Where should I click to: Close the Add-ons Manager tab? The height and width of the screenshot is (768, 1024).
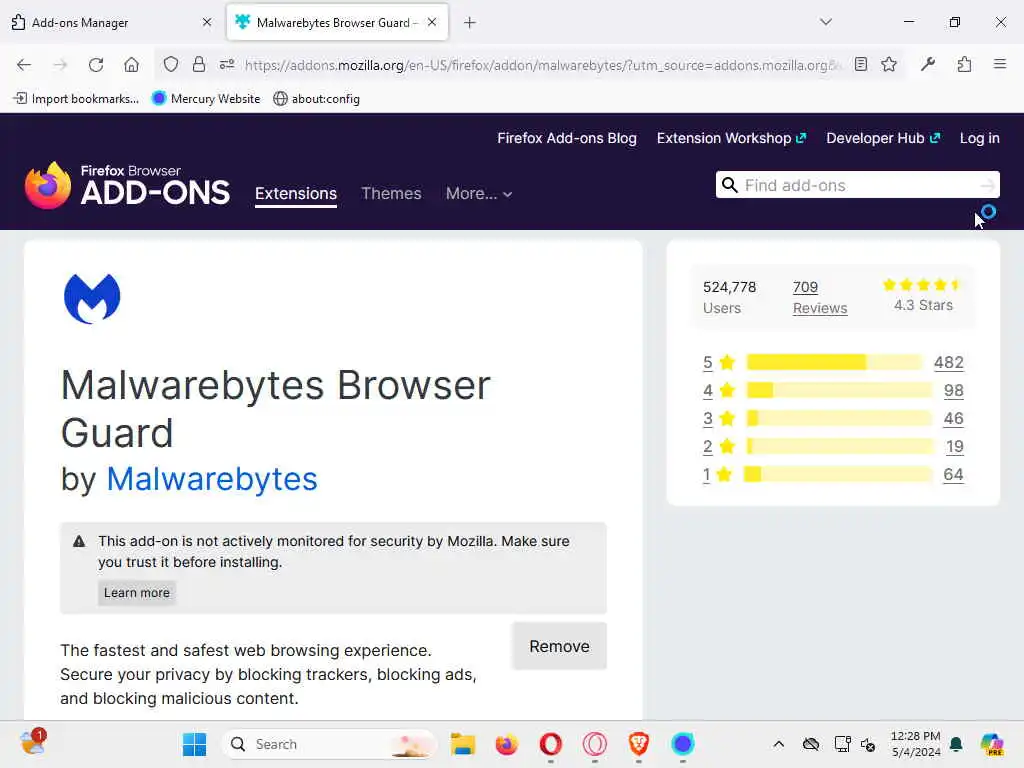(x=207, y=22)
